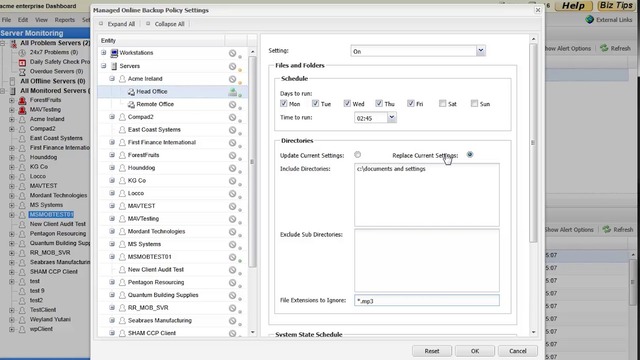Click the policy status icon for Workstations
Image resolution: width=640 pixels, height=360 pixels.
tap(232, 53)
